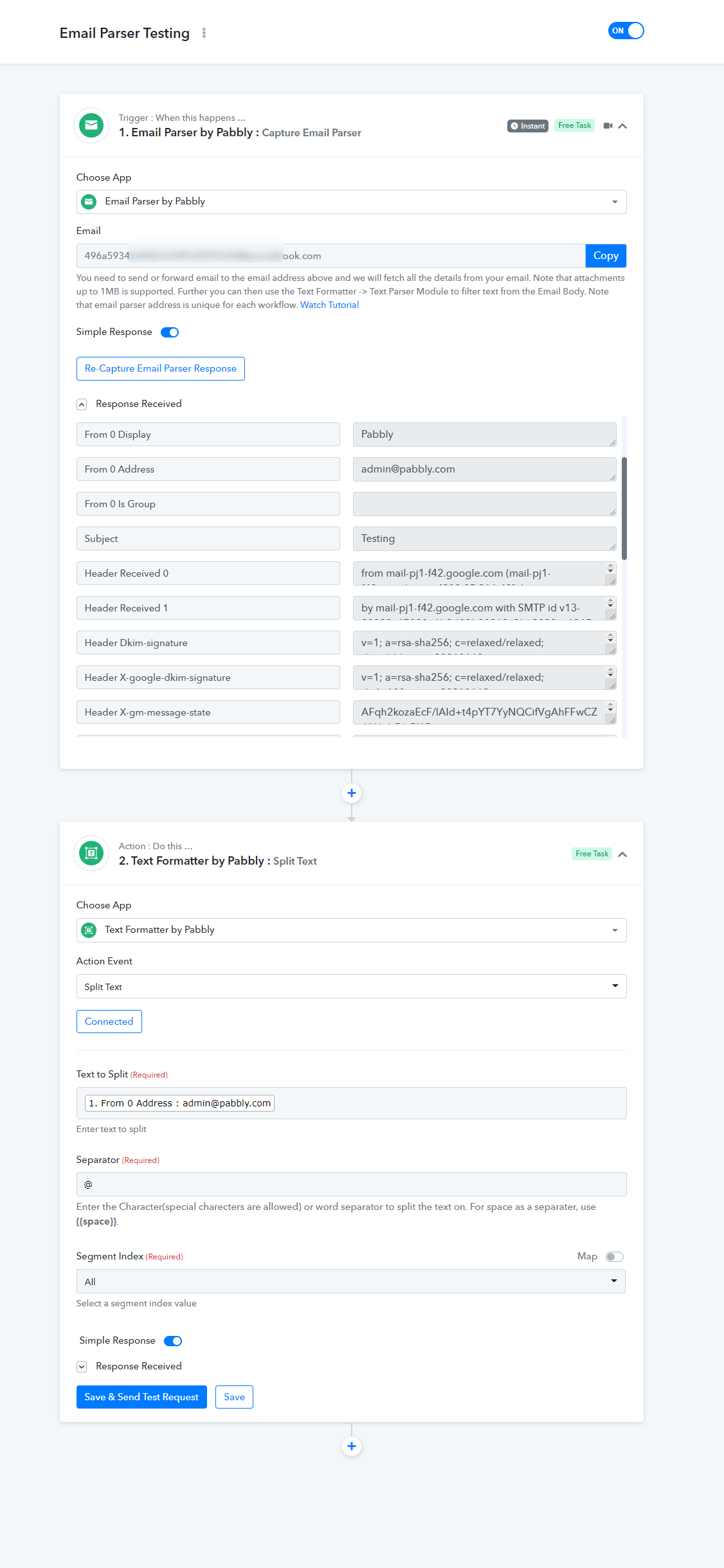Image resolution: width=724 pixels, height=1568 pixels.
Task: Collapse the Text Formatter action step
Action: coord(622,854)
